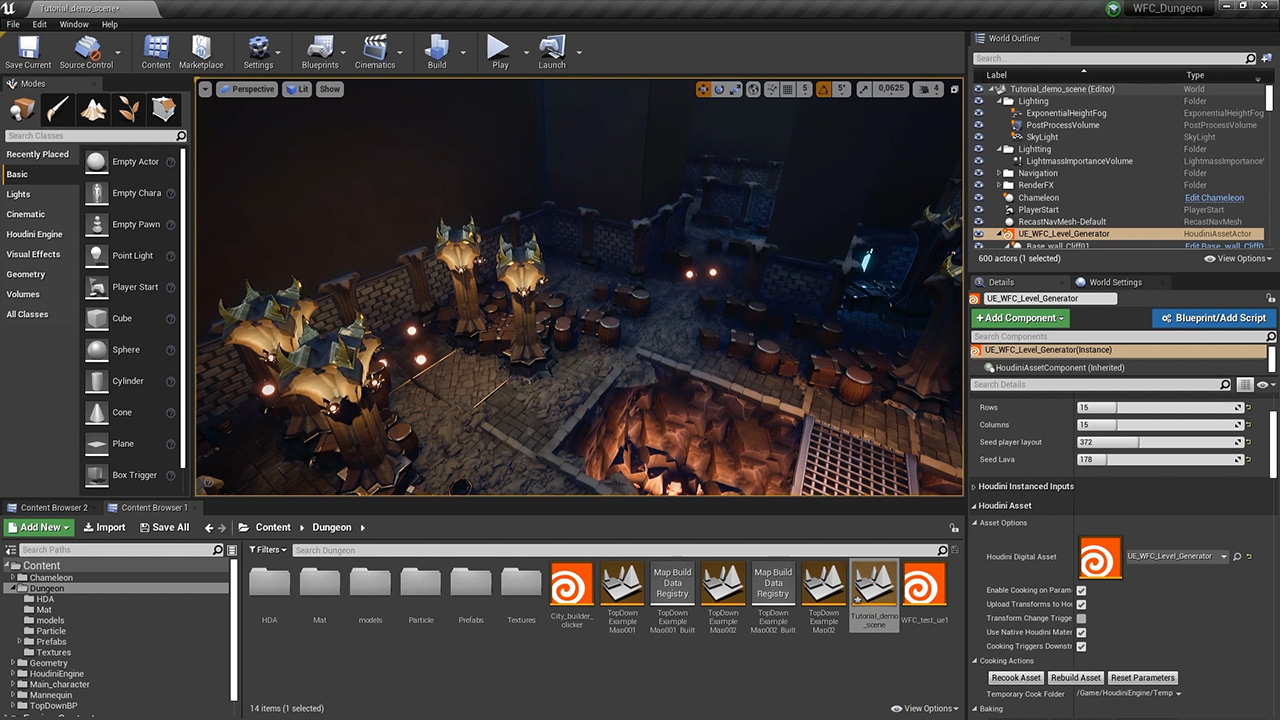This screenshot has width=1280, height=720.
Task: Select the Landscape mode icon
Action: 93,109
